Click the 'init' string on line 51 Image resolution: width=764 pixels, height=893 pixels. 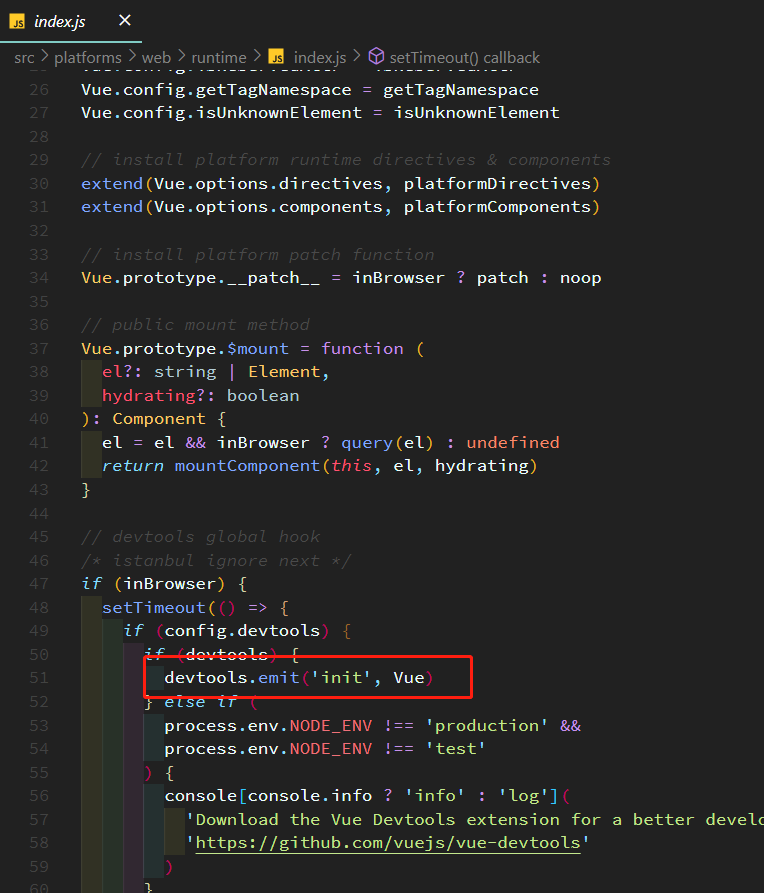(341, 678)
